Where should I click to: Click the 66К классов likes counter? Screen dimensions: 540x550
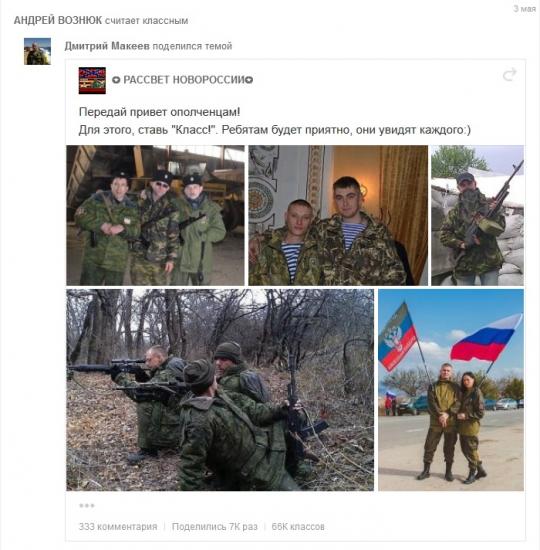tap(298, 526)
